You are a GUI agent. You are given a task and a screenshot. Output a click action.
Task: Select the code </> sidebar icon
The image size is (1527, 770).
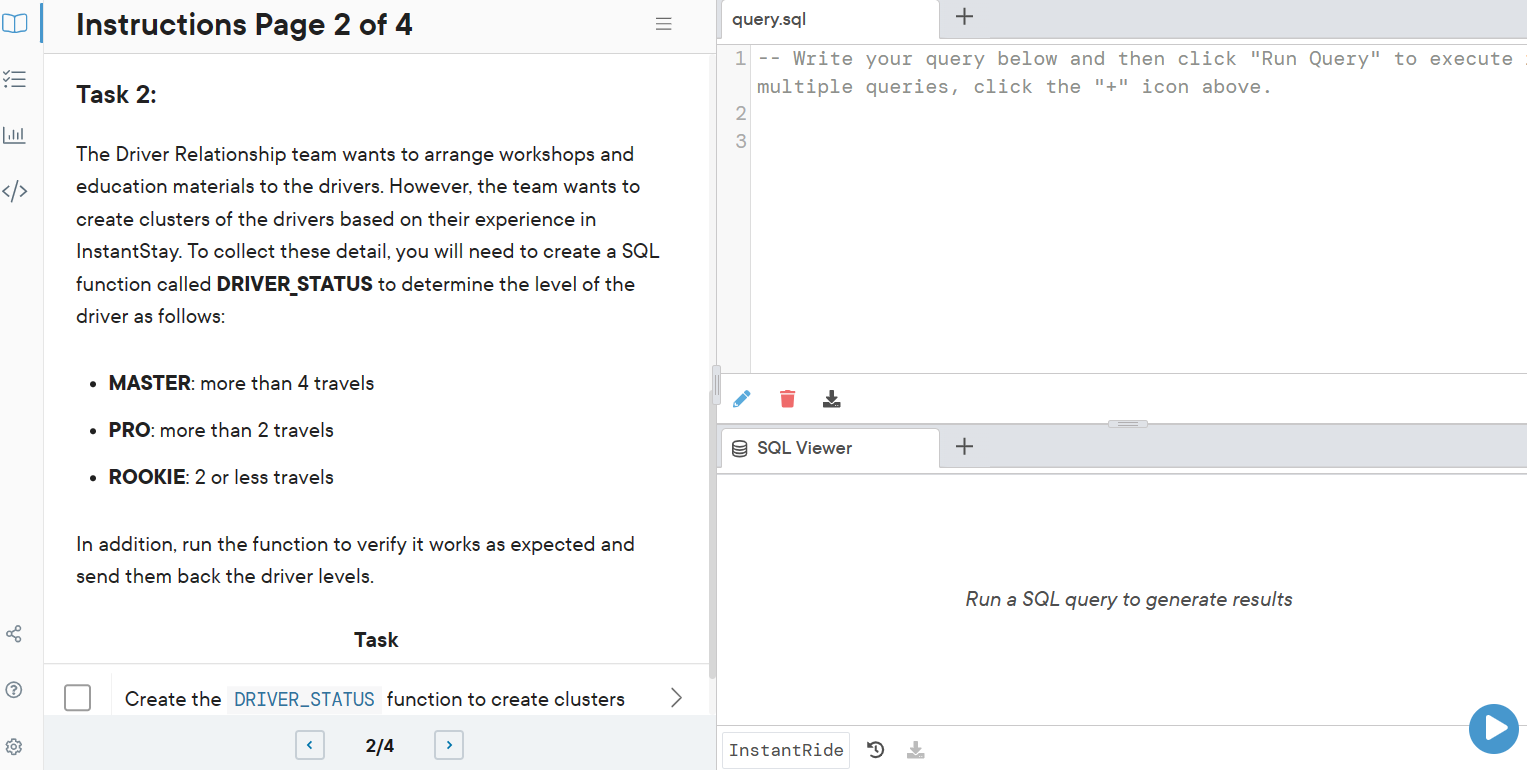pyautogui.click(x=14, y=190)
